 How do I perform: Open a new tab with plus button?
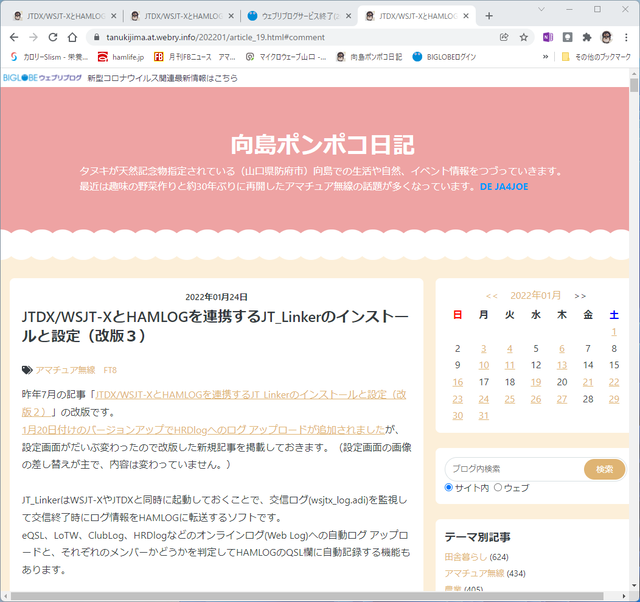(489, 16)
